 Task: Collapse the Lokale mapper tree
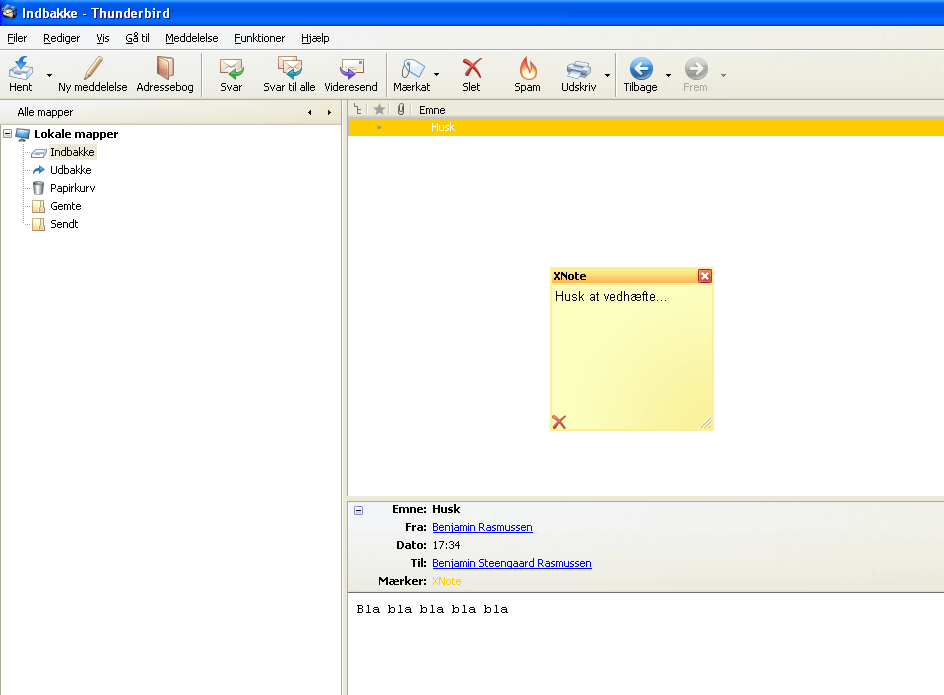[x=8, y=134]
